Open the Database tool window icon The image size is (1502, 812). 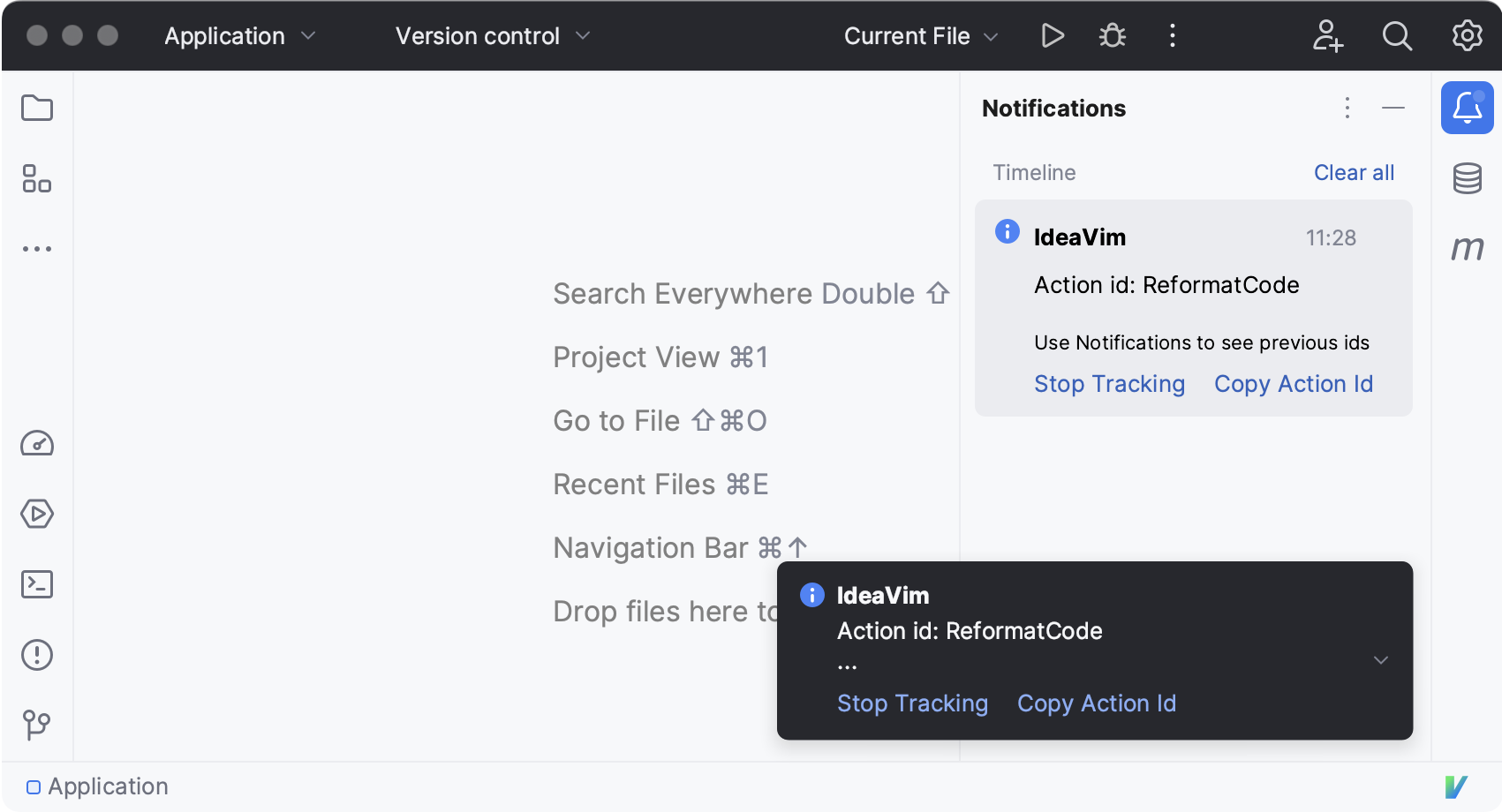1467,178
